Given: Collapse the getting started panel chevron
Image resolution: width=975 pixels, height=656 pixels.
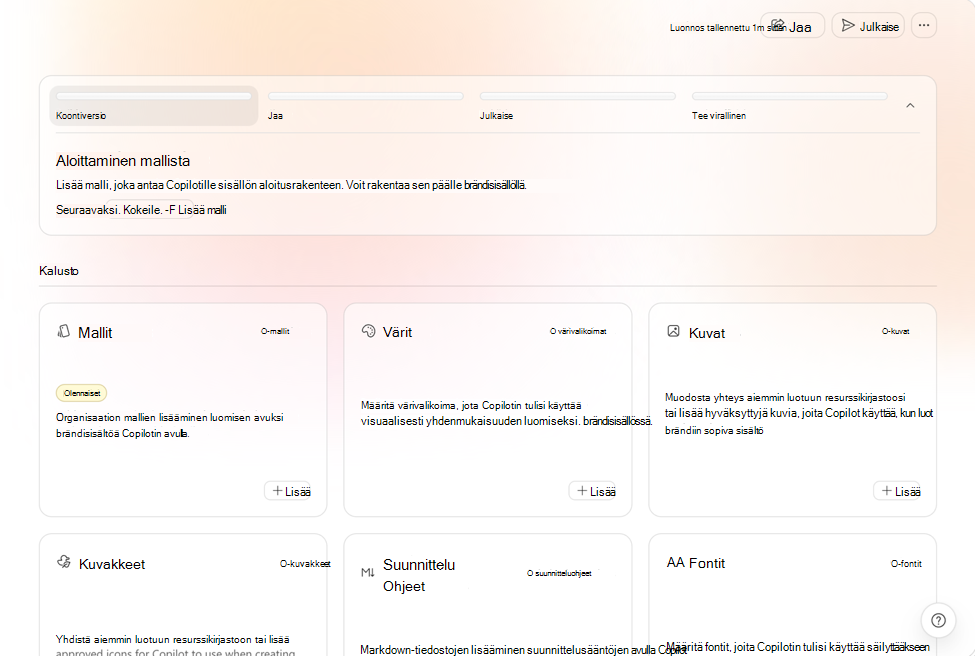Looking at the screenshot, I should (910, 106).
